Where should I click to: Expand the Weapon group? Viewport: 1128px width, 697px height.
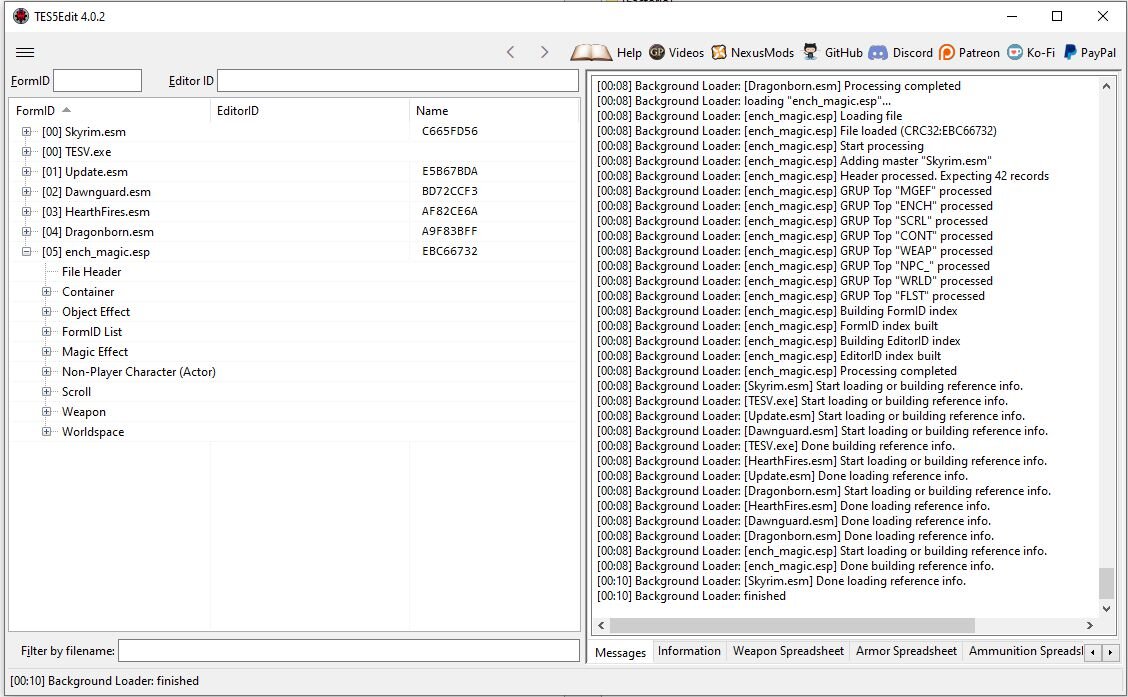[47, 411]
